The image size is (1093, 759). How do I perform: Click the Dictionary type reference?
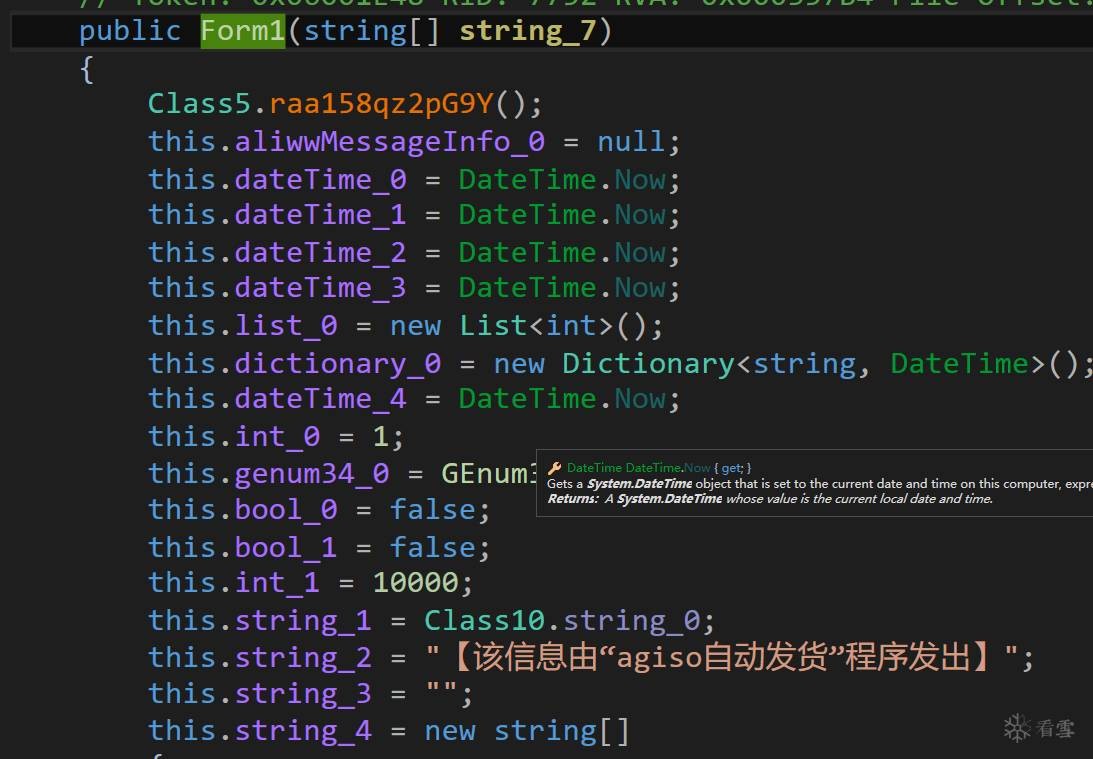[648, 364]
